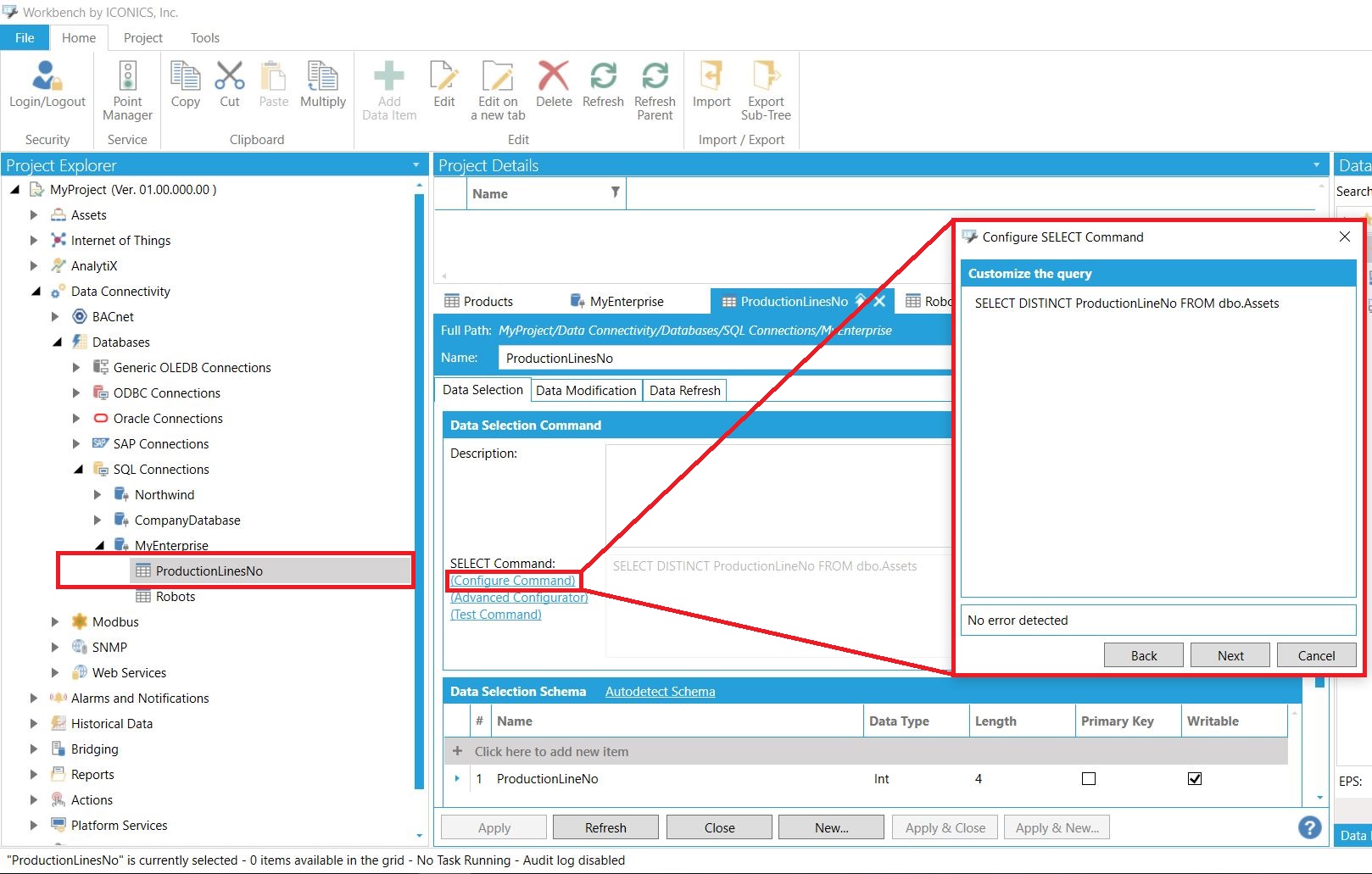Image resolution: width=1372 pixels, height=874 pixels.
Task: Switch to the Tools ribbon tab
Action: pyautogui.click(x=204, y=37)
